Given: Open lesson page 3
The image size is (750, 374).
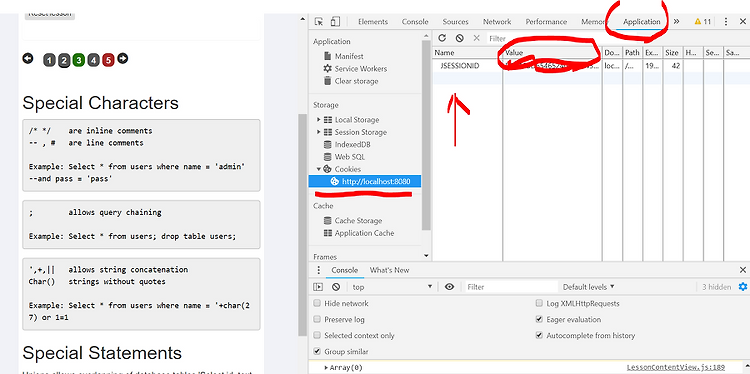Looking at the screenshot, I should (x=79, y=60).
